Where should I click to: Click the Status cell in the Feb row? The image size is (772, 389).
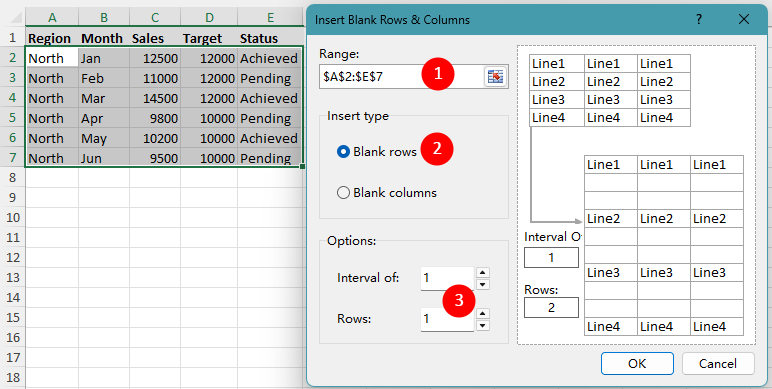270,78
